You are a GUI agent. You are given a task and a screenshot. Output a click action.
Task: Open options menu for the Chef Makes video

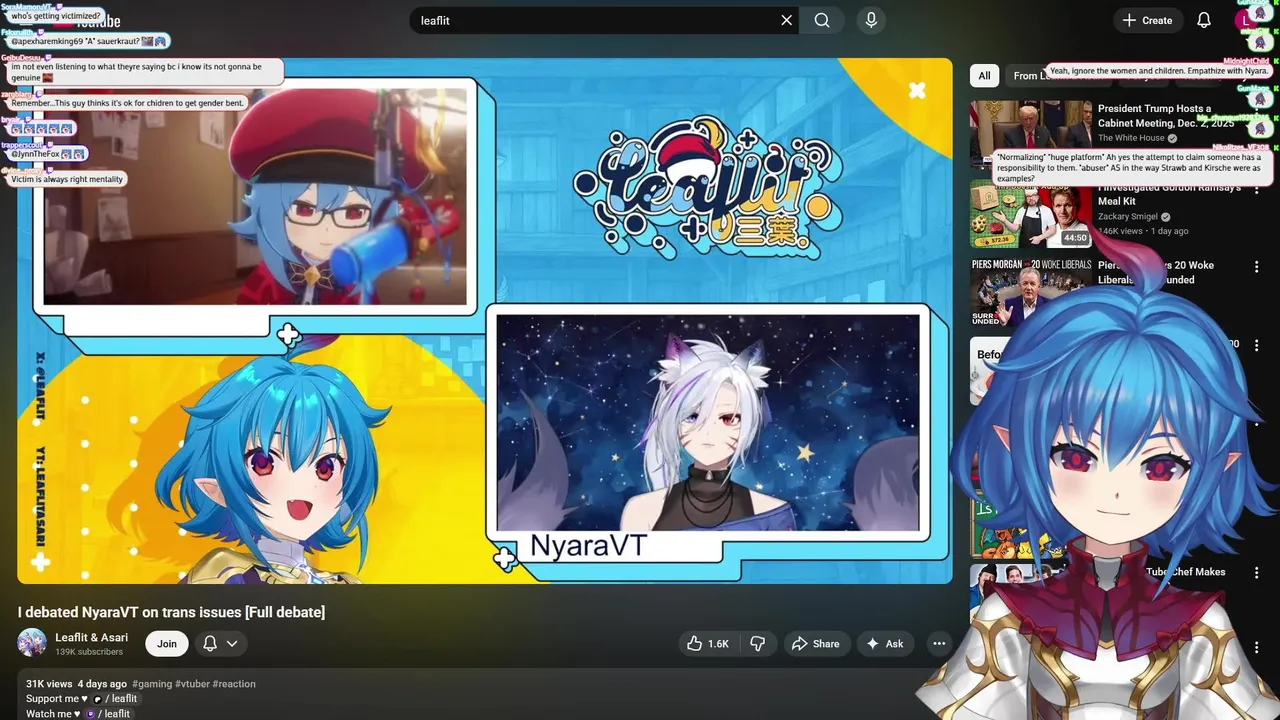point(1257,574)
